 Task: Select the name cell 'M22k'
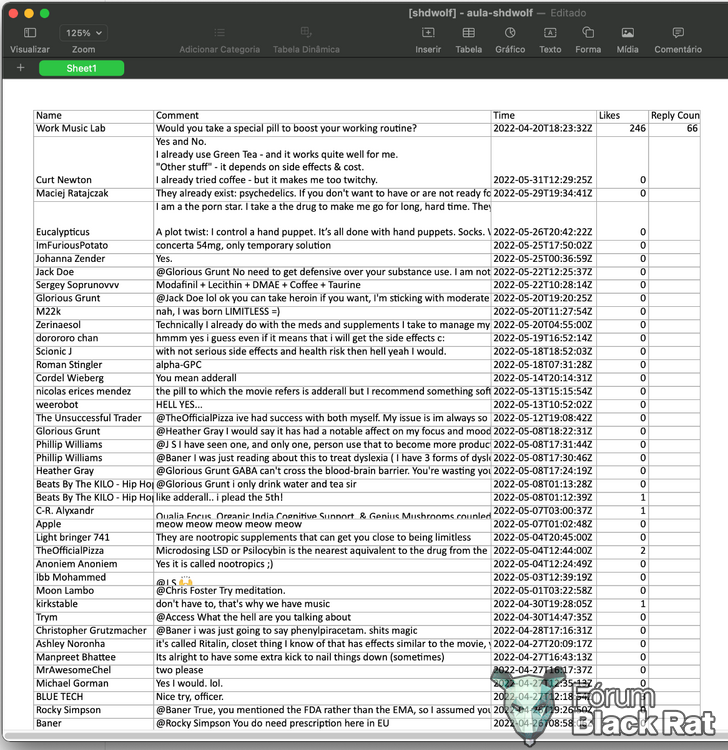pos(93,312)
